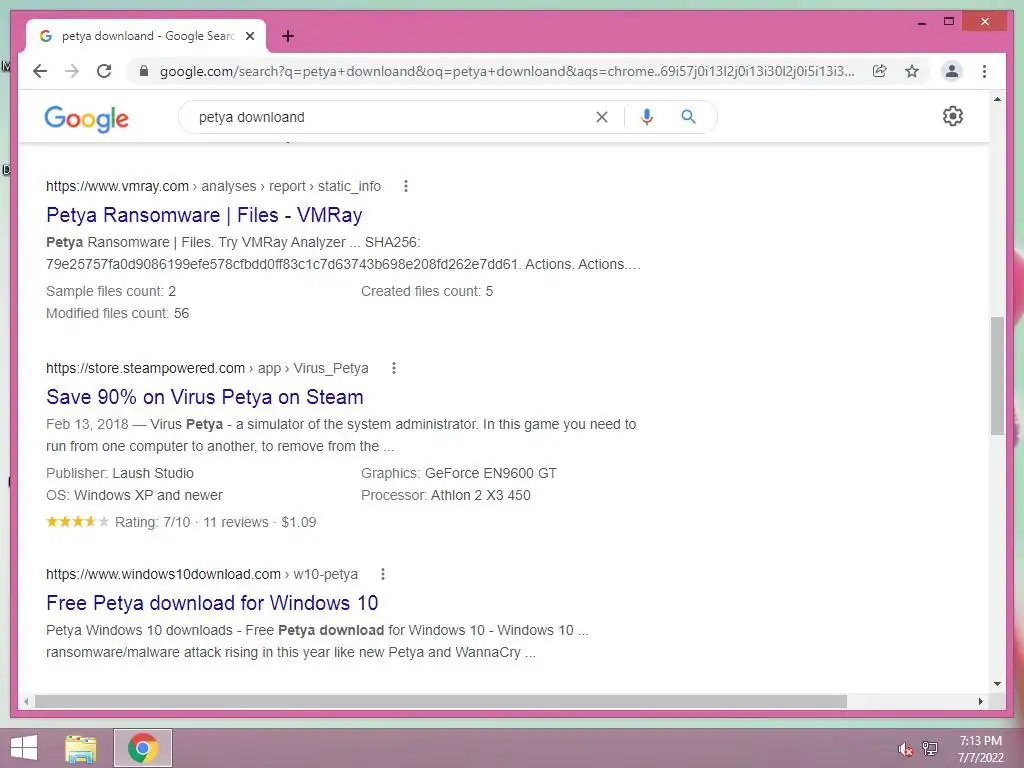Click the star rating of Steam result
Image resolution: width=1024 pixels, height=768 pixels.
click(77, 522)
